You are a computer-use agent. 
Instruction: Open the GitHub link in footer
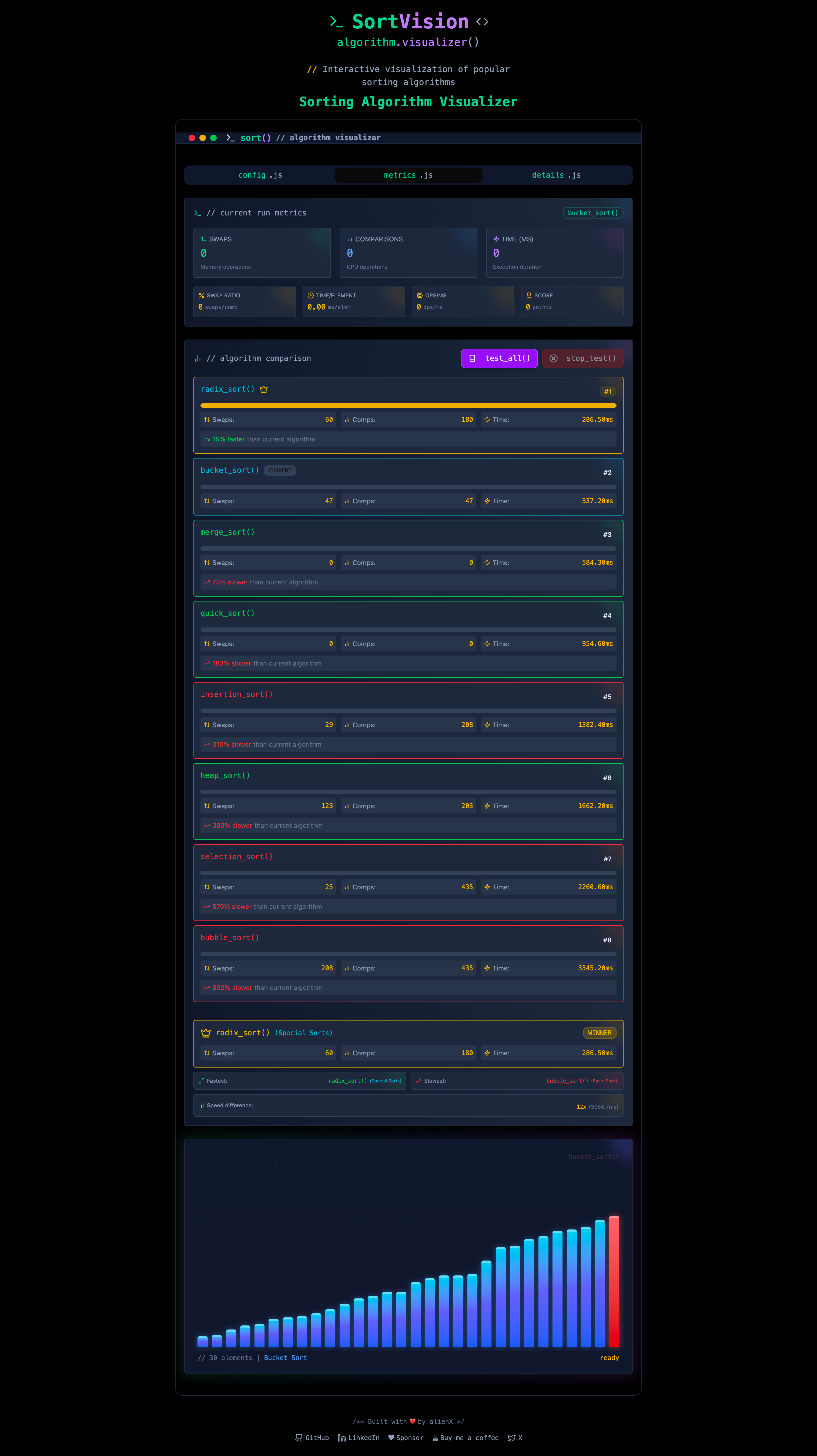[312, 1438]
